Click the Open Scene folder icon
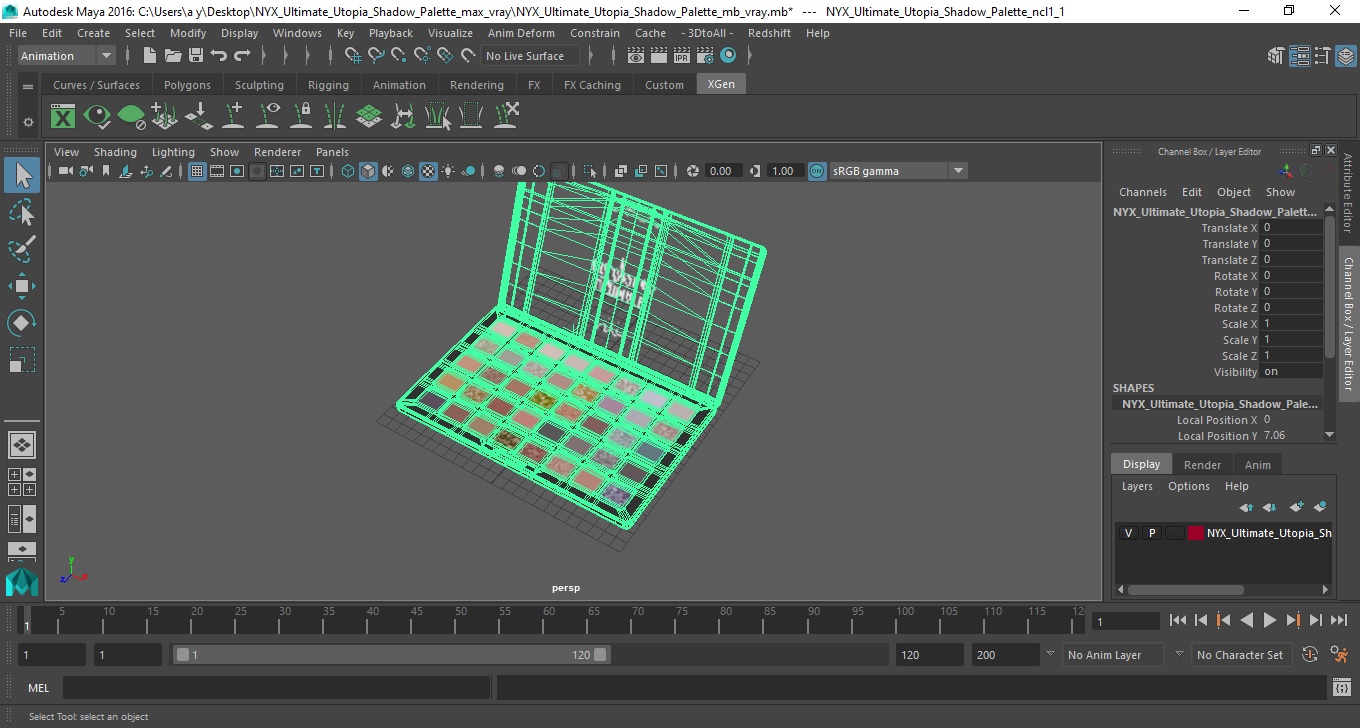The height and width of the screenshot is (728, 1360). tap(173, 56)
